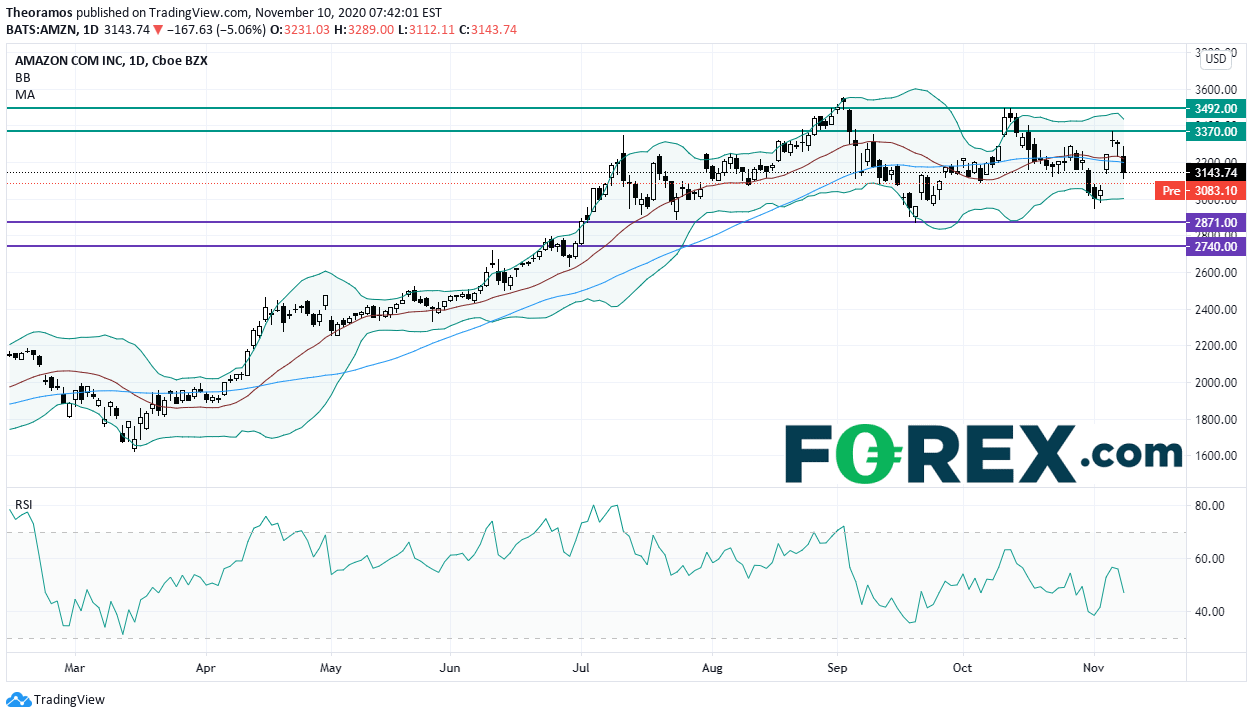Click the 2740.00 purple support label

1213,246
